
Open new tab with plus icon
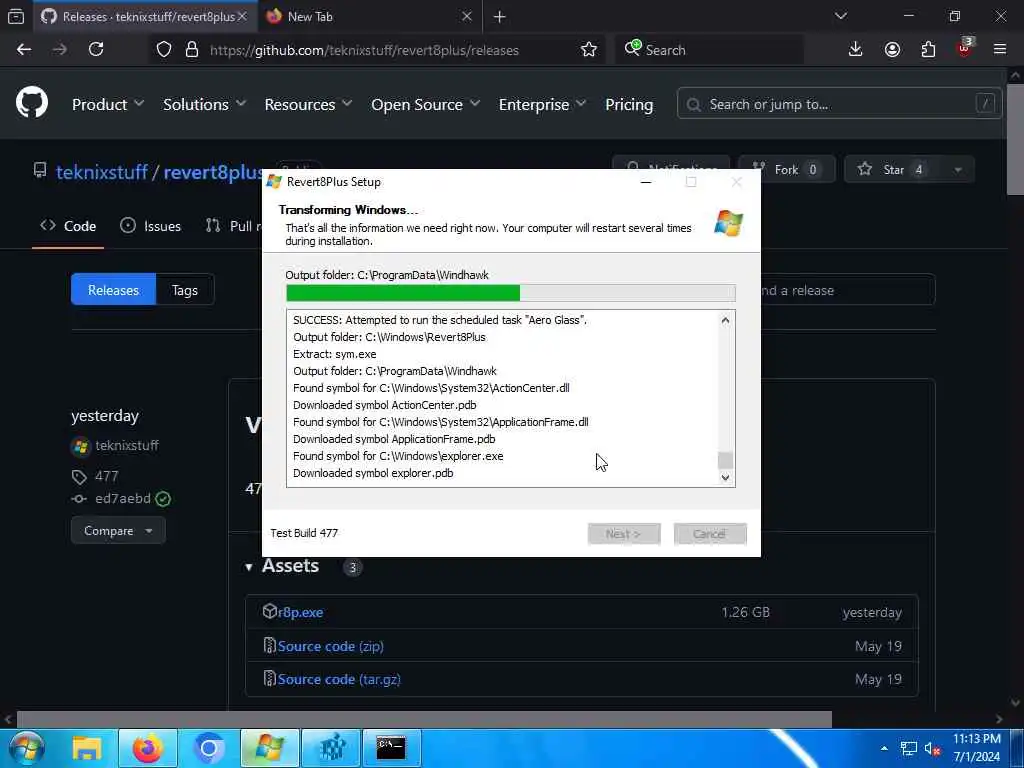click(x=500, y=17)
